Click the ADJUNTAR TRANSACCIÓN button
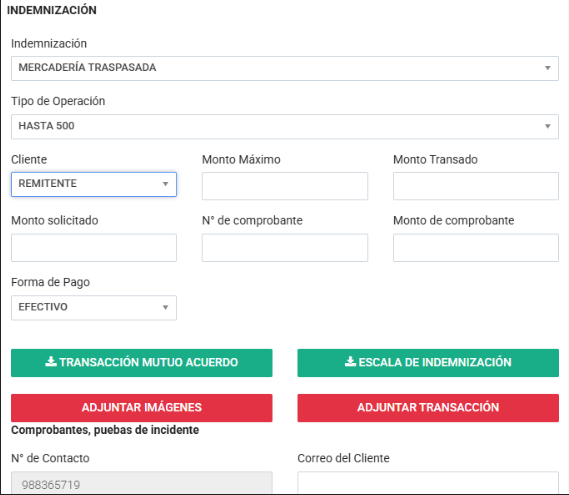 pyautogui.click(x=428, y=408)
